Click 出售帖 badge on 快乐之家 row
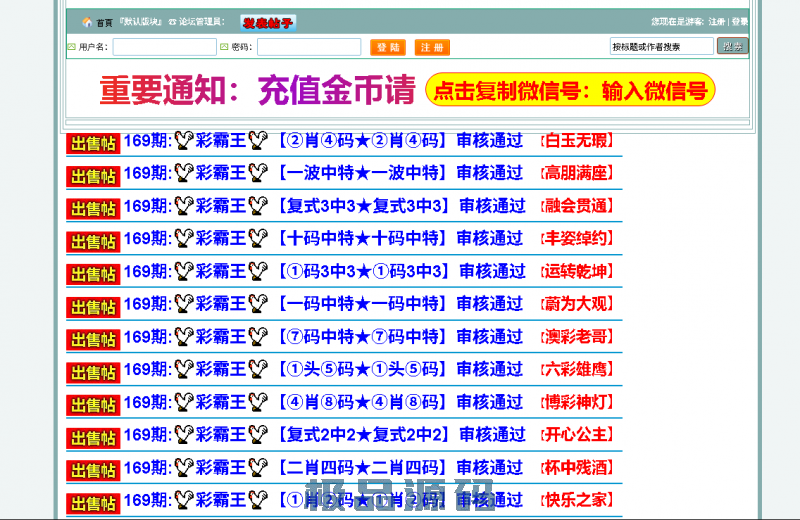 tap(93, 503)
